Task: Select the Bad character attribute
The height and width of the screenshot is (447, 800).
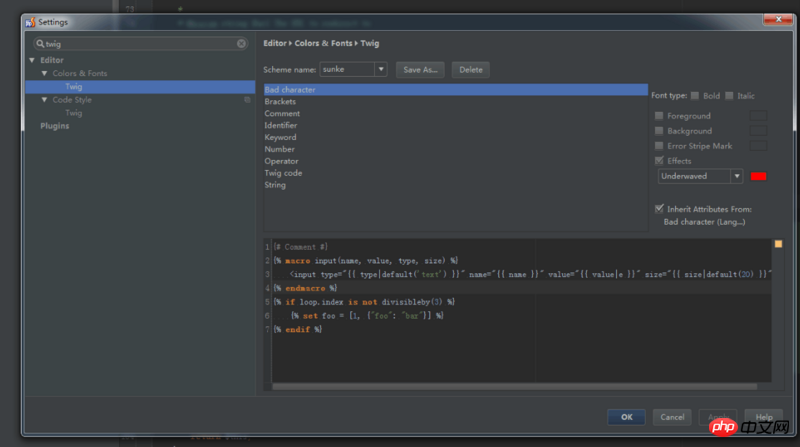Action: coord(456,90)
